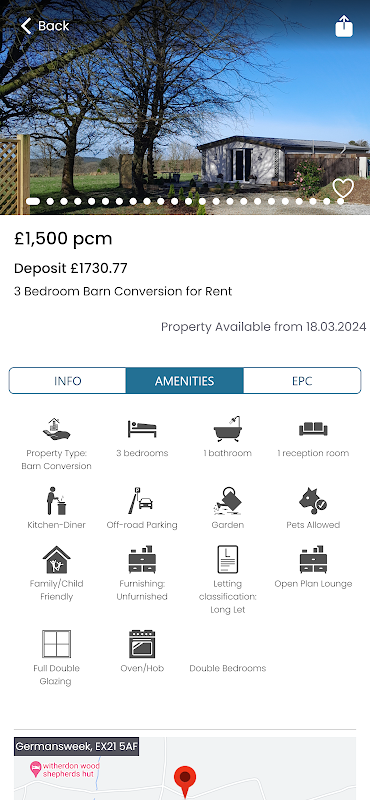Open witherdon wood shepherds hut map label
The image size is (370, 800).
pyautogui.click(x=64, y=769)
